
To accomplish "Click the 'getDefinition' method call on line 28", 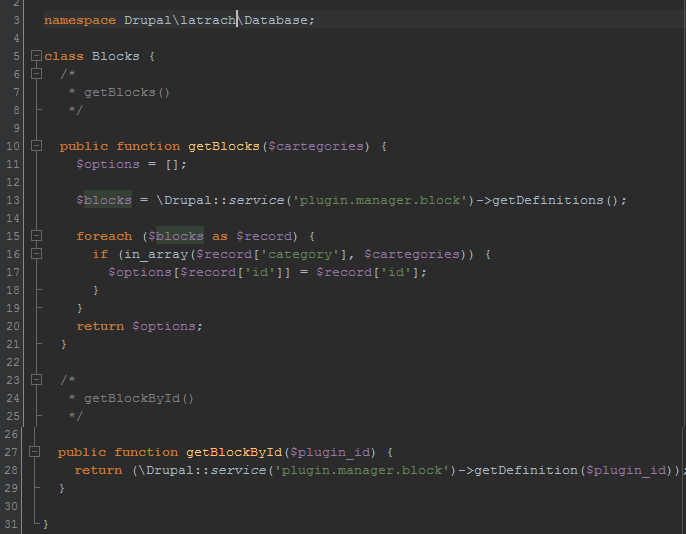I will 526,470.
